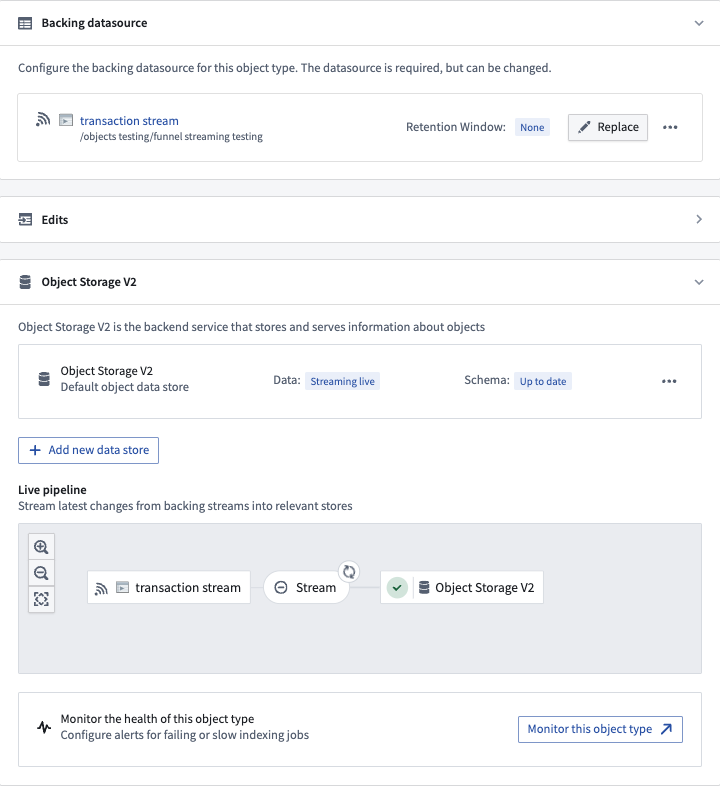Collapse the Object Storage V2 section chevron
This screenshot has height=786, width=720.
(x=699, y=282)
